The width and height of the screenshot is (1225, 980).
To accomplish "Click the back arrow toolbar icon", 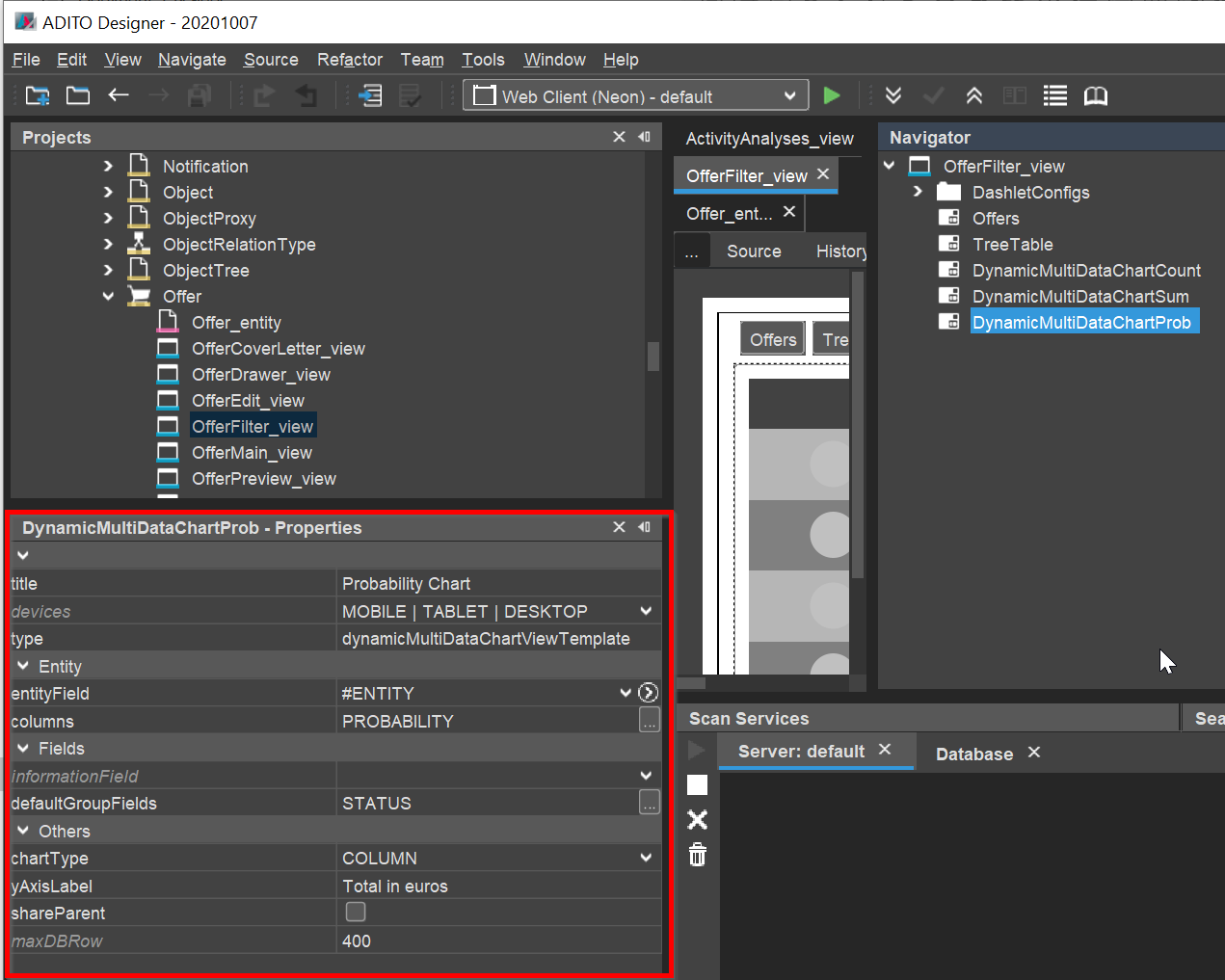I will click(119, 95).
